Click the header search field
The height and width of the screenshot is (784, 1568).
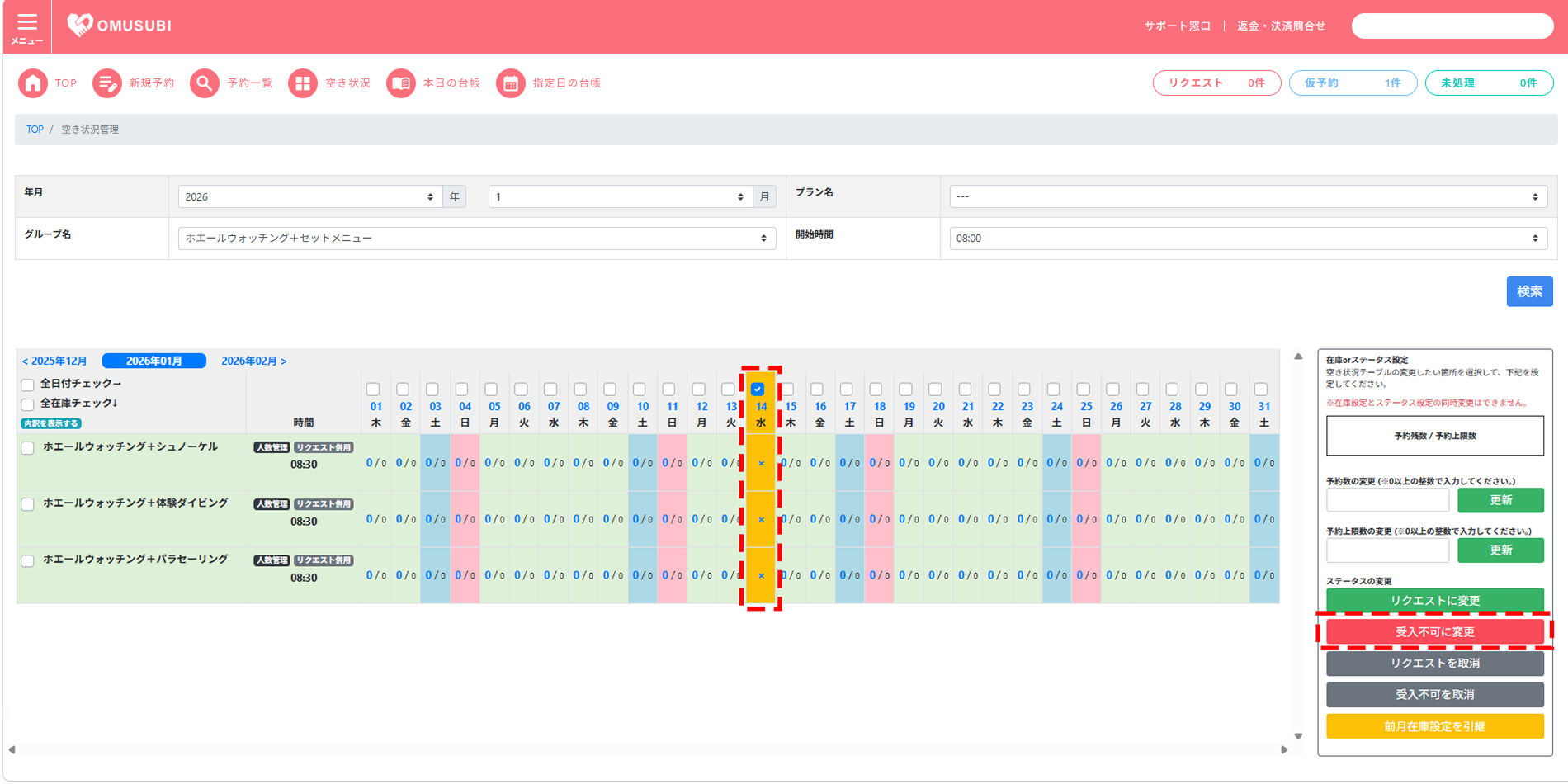point(1452,26)
